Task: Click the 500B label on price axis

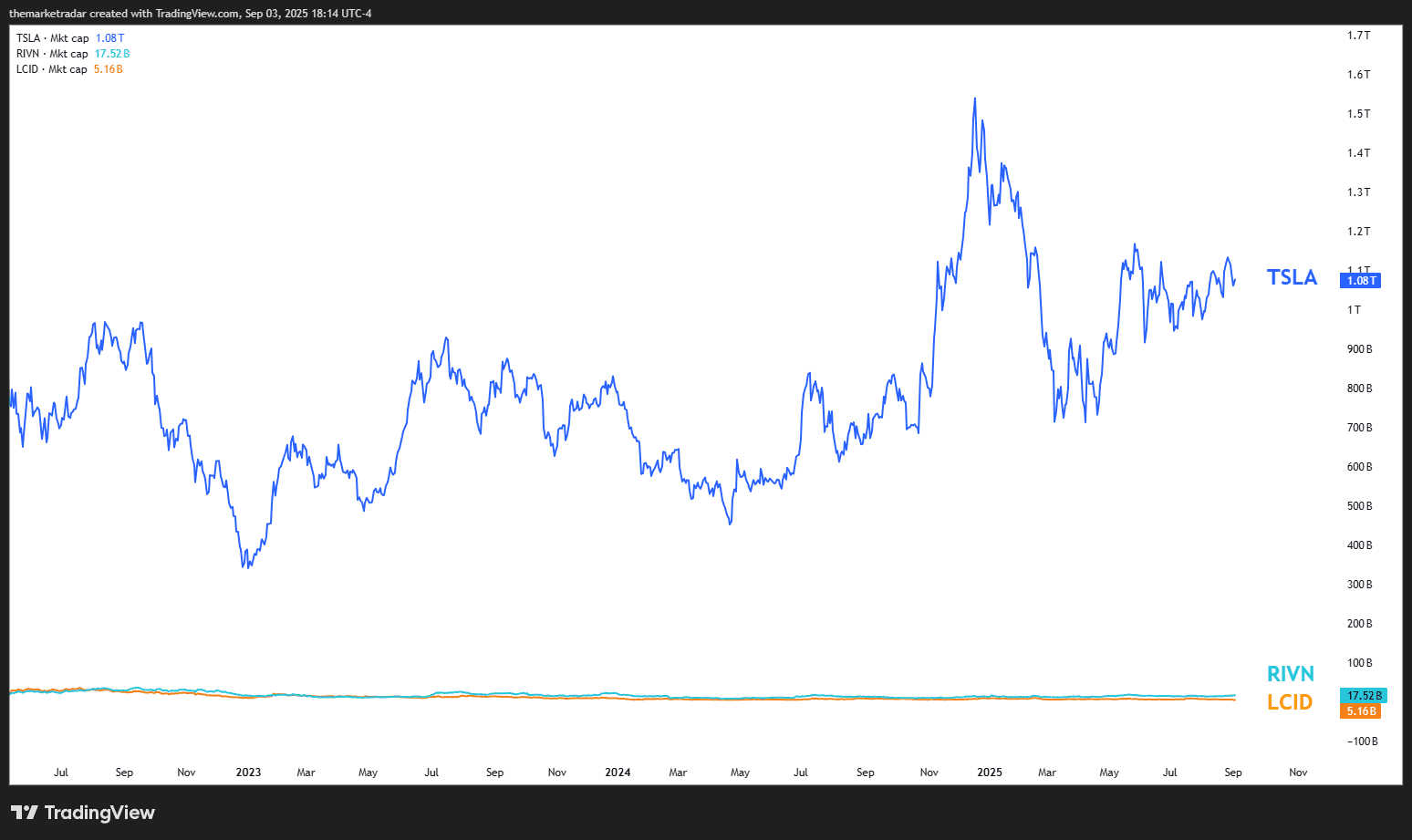Action: (x=1359, y=506)
